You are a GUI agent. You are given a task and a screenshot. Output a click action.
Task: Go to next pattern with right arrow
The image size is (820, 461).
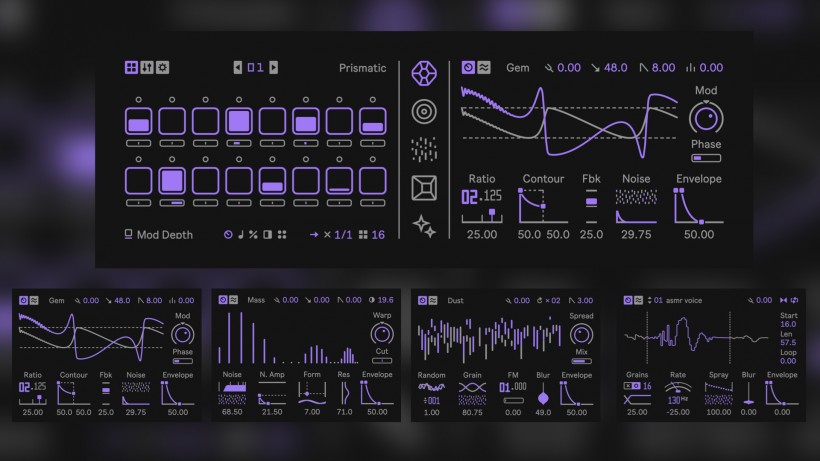(x=274, y=68)
